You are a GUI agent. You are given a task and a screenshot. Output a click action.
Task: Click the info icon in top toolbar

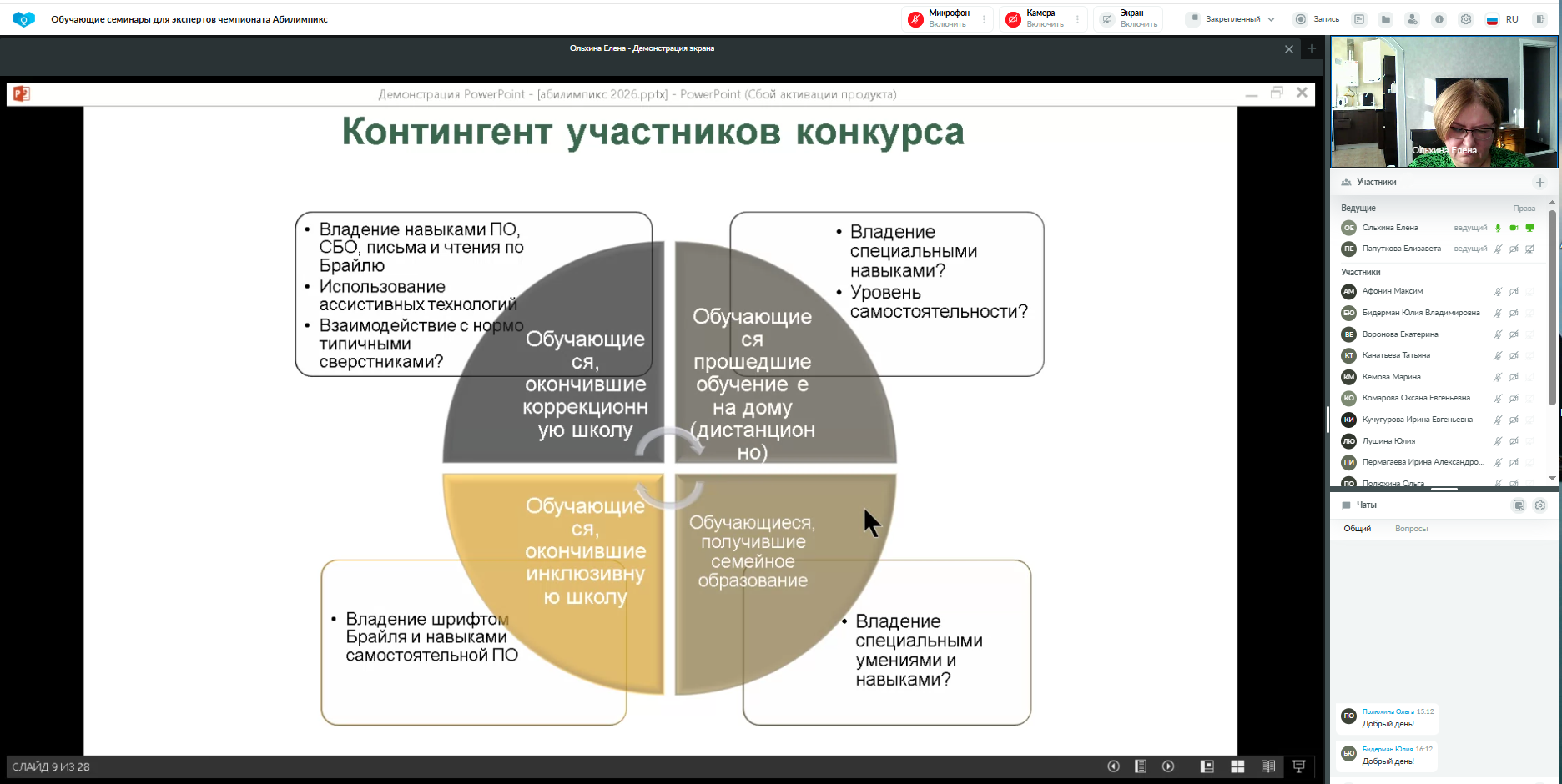click(1439, 19)
